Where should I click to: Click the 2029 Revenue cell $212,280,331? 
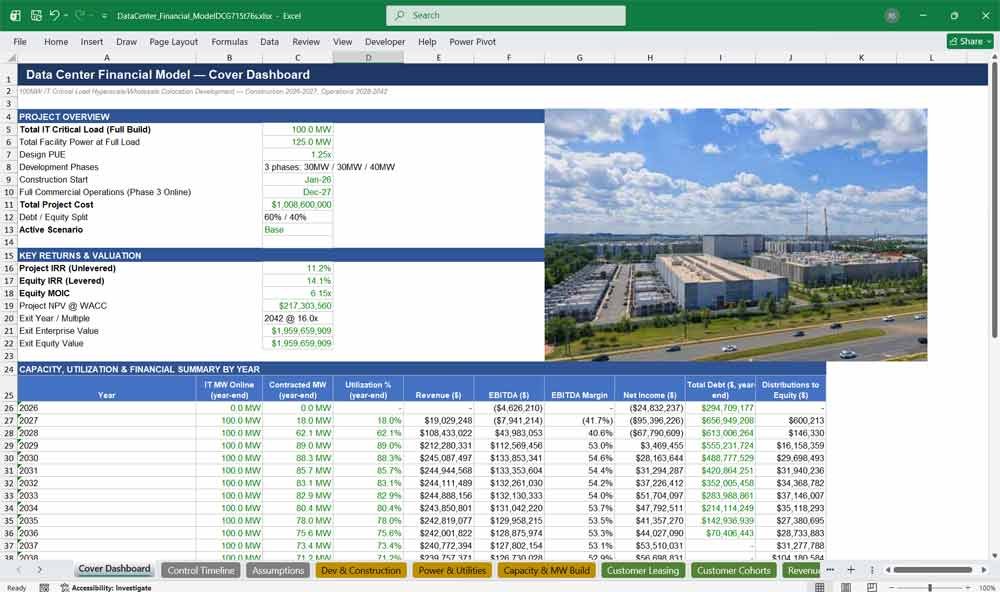point(439,446)
